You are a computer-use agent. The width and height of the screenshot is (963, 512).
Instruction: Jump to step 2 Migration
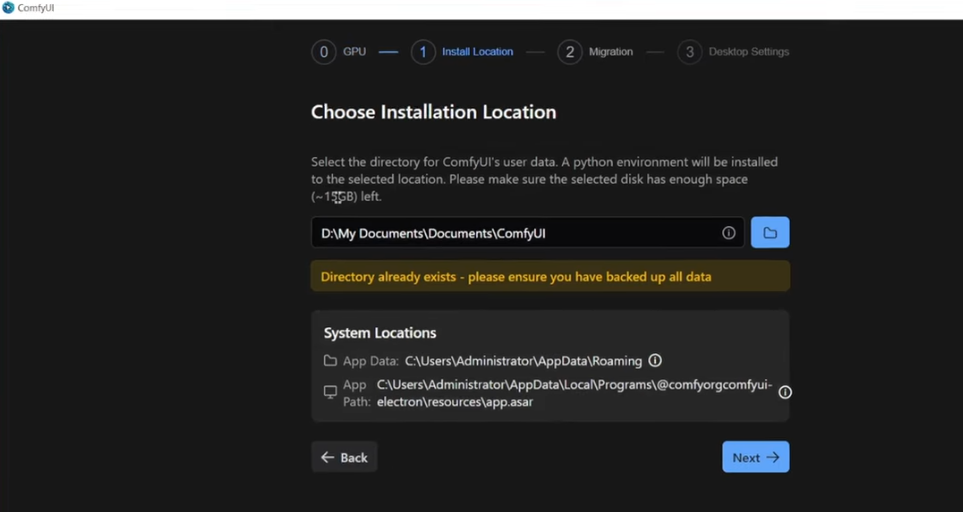[x=595, y=52]
